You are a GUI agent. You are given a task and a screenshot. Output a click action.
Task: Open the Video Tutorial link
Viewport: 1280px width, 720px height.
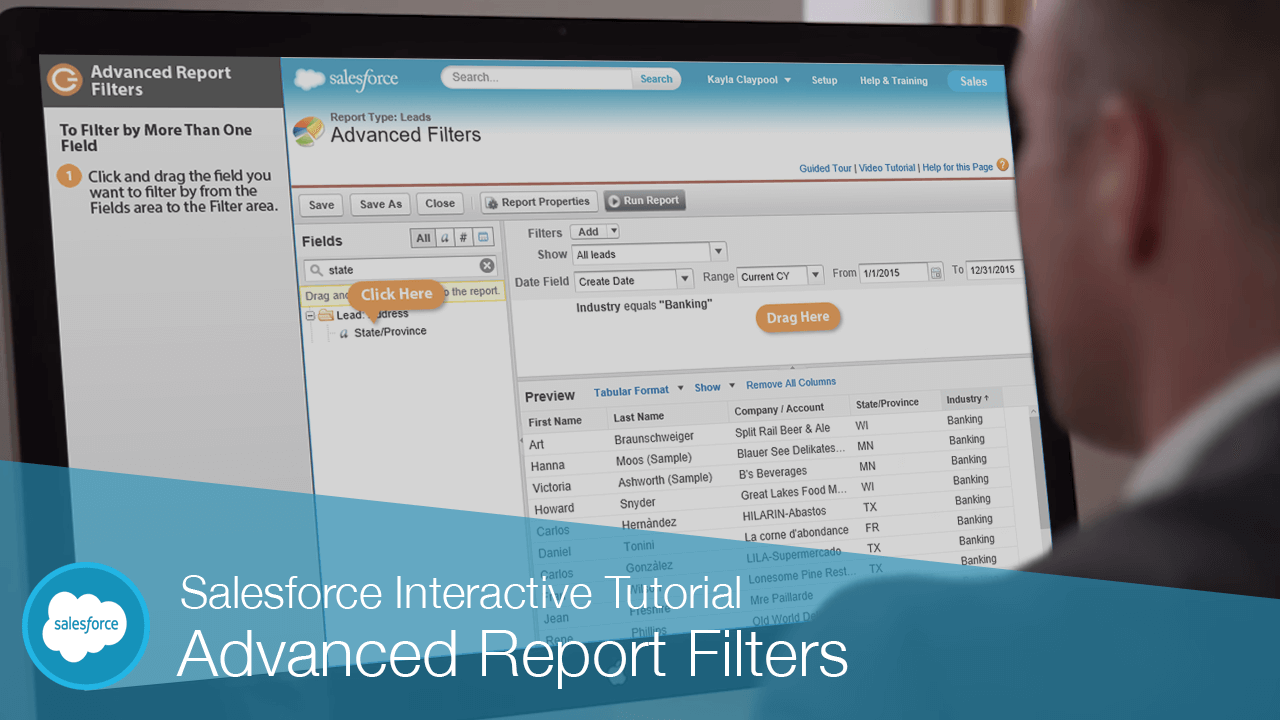pyautogui.click(x=887, y=167)
